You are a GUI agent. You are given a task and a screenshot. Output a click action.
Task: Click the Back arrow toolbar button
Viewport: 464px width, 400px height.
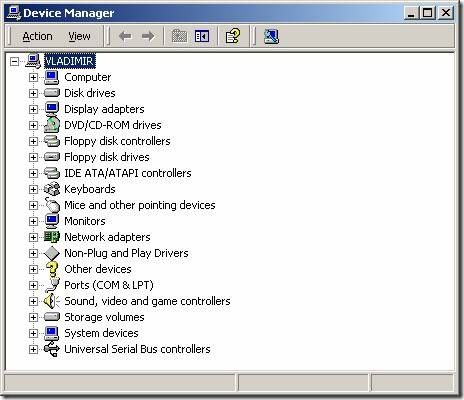point(125,36)
